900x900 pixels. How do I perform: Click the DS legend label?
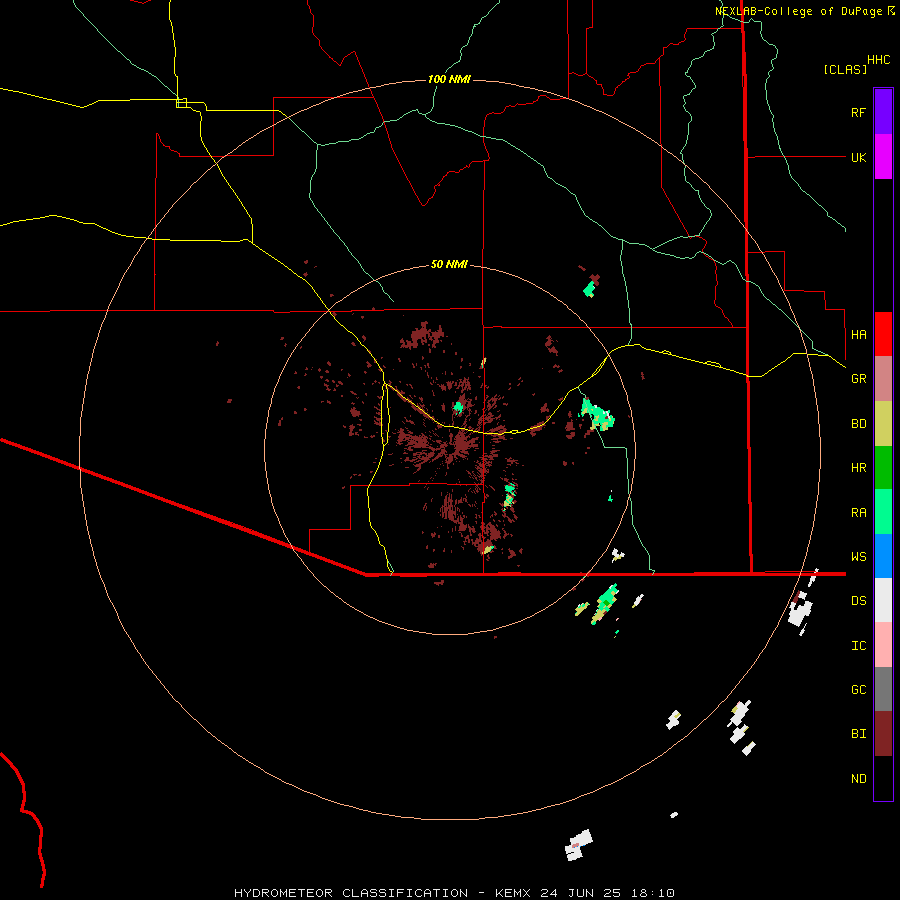[858, 601]
